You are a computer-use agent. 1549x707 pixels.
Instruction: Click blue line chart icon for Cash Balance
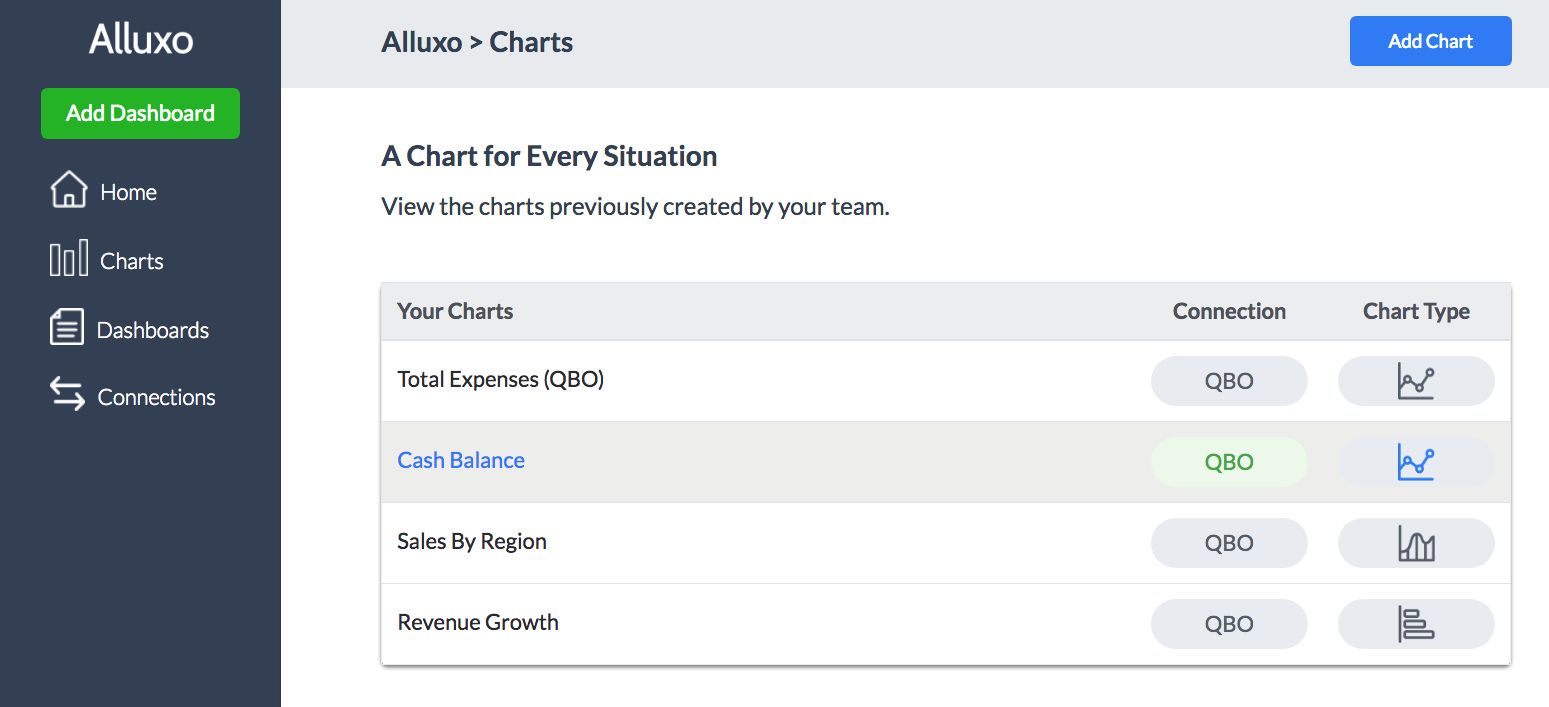pyautogui.click(x=1415, y=463)
